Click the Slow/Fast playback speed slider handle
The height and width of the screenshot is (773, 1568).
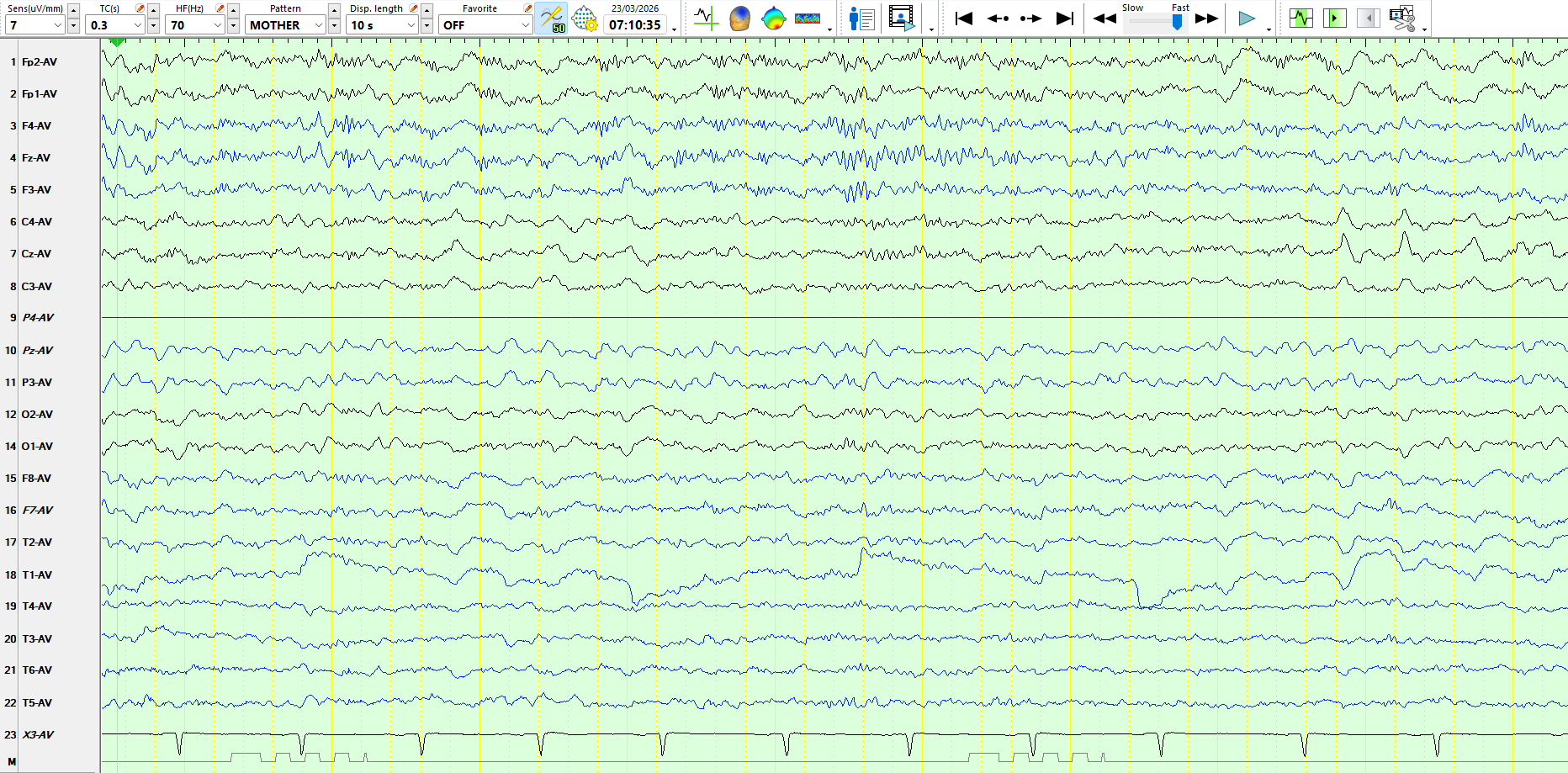point(1177,21)
